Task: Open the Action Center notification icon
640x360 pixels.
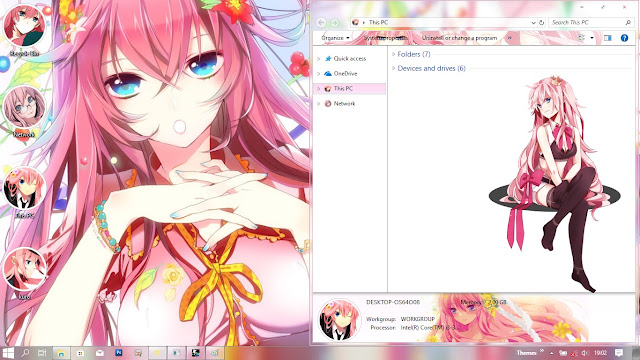Action: tap(619, 353)
